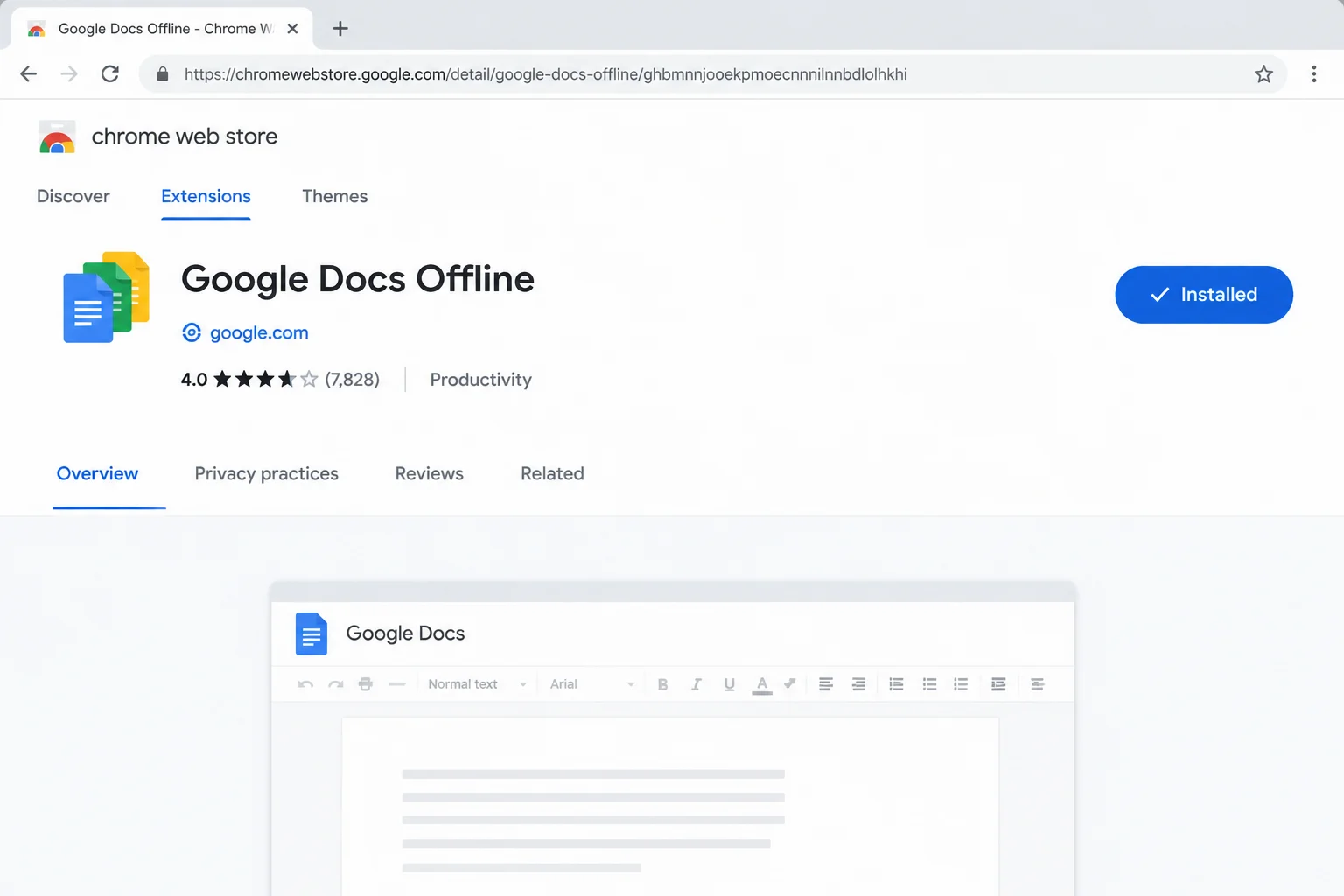
Task: Click the Google Docs Offline heading text
Action: pyautogui.click(x=357, y=279)
